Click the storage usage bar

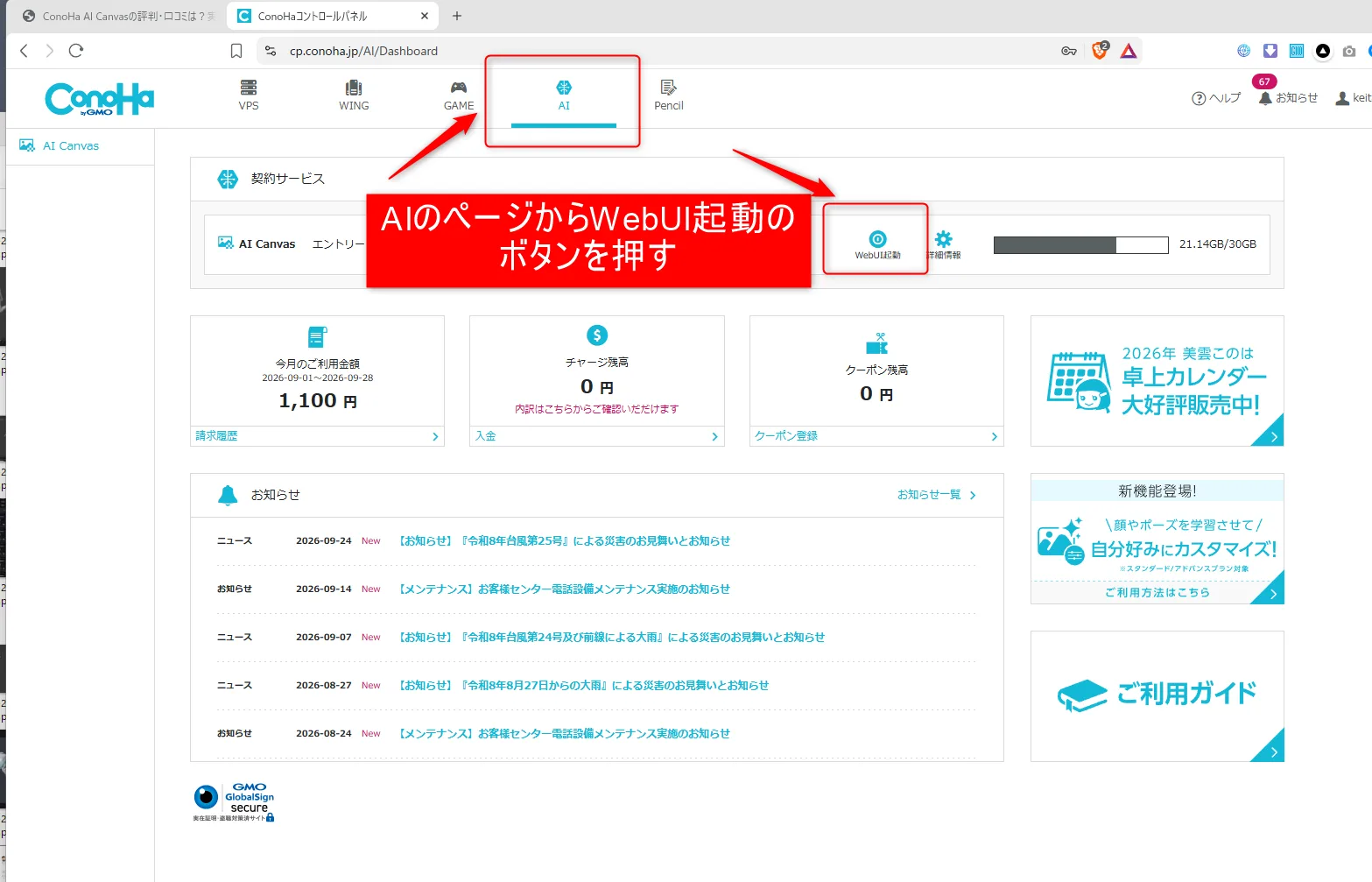point(1081,244)
